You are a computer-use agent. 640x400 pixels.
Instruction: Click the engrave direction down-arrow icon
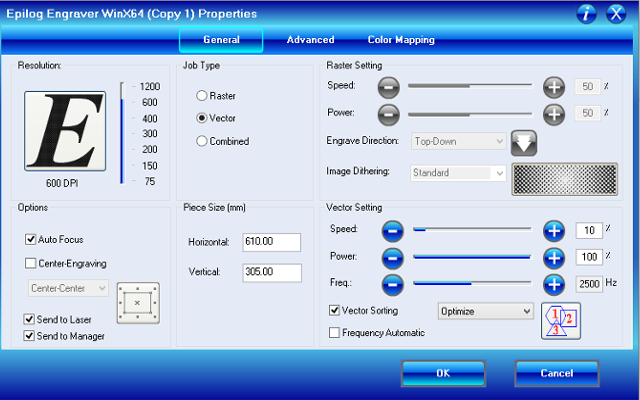[x=524, y=143]
